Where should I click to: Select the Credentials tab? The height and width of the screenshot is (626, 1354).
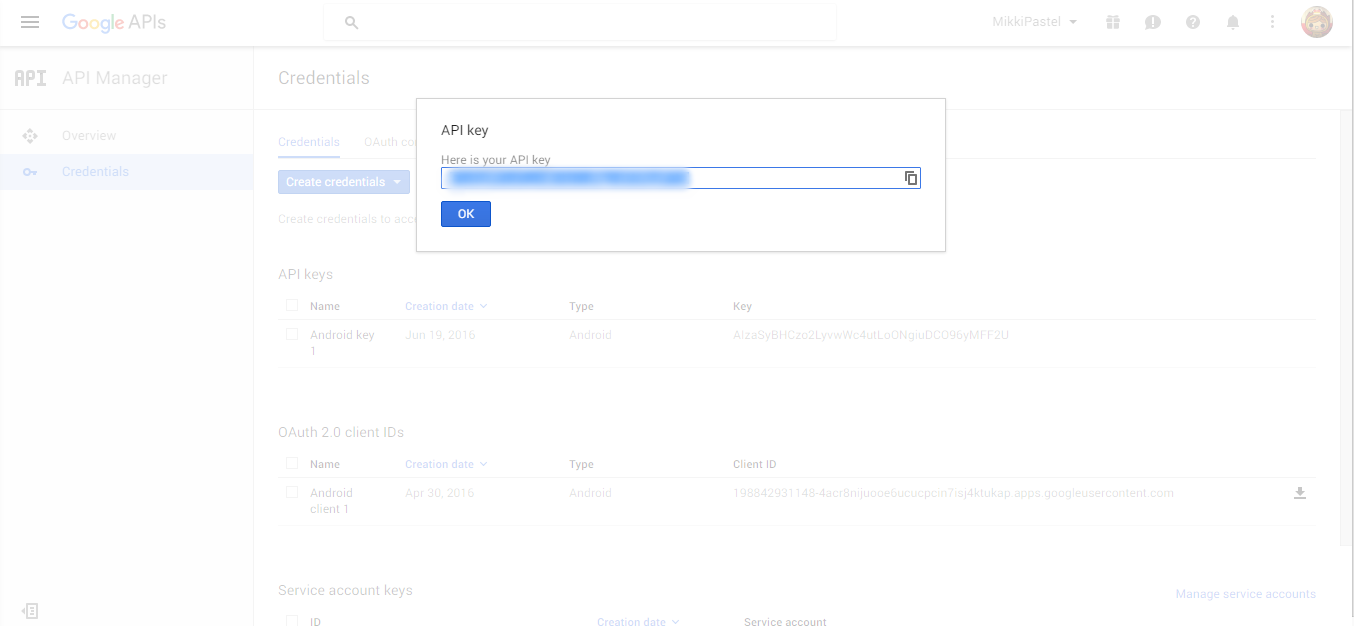tap(309, 142)
